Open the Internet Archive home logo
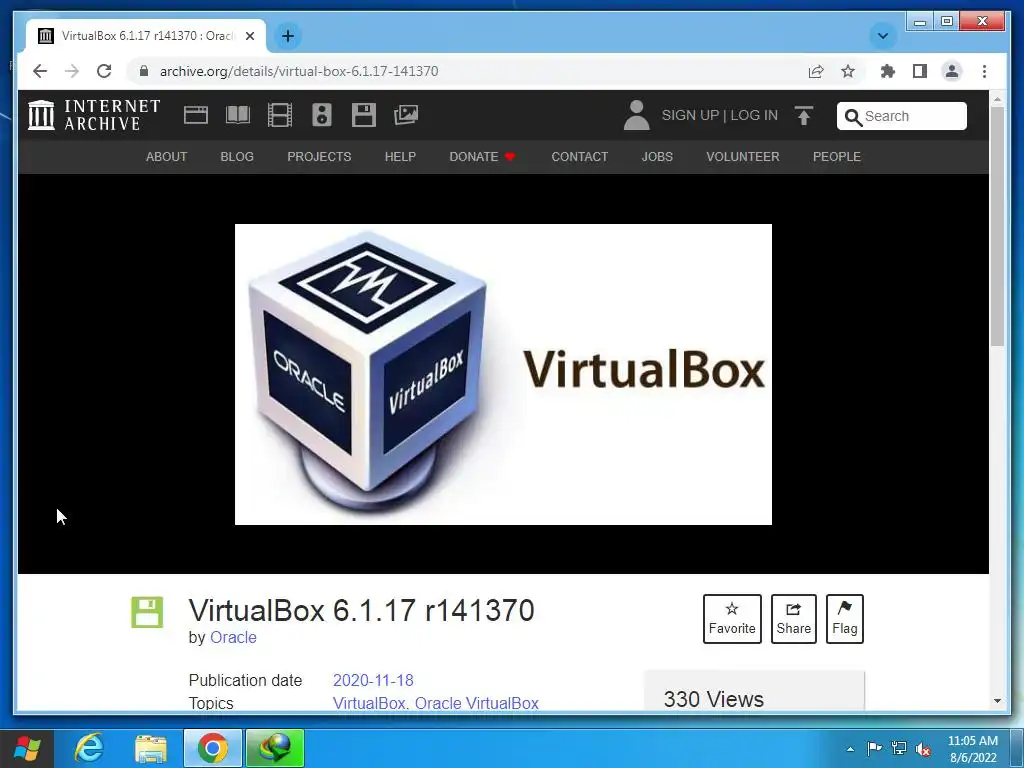The width and height of the screenshot is (1024, 768). [x=94, y=115]
